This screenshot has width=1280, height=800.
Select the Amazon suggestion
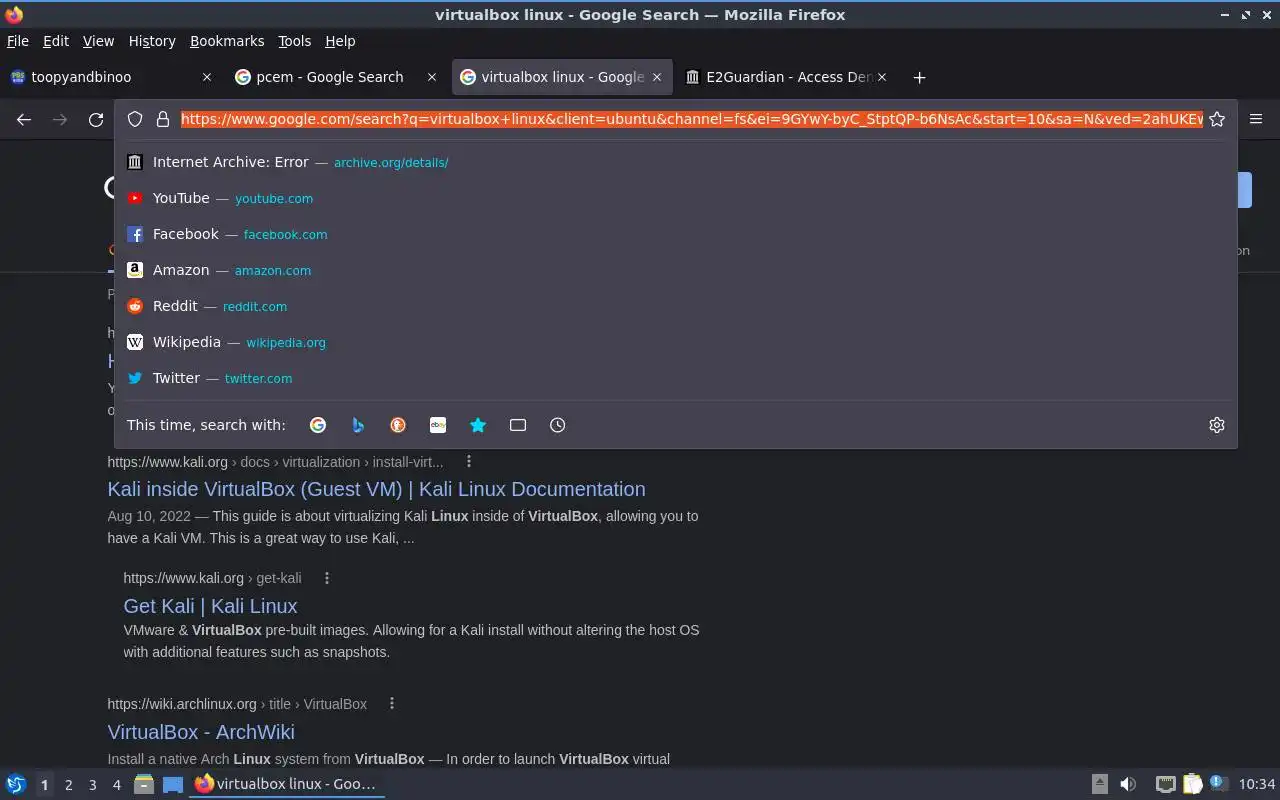click(675, 270)
